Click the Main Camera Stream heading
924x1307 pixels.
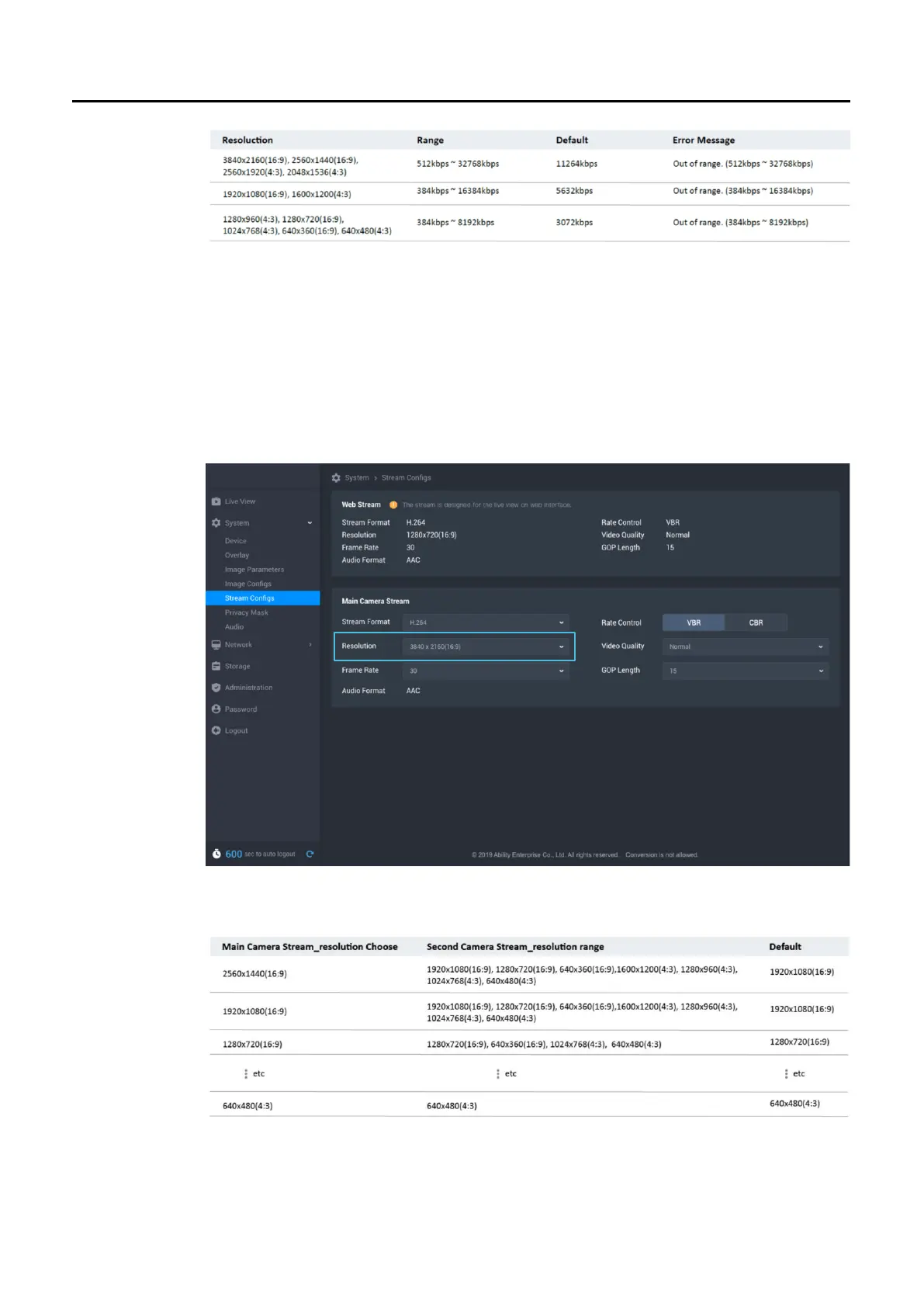[x=375, y=601]
